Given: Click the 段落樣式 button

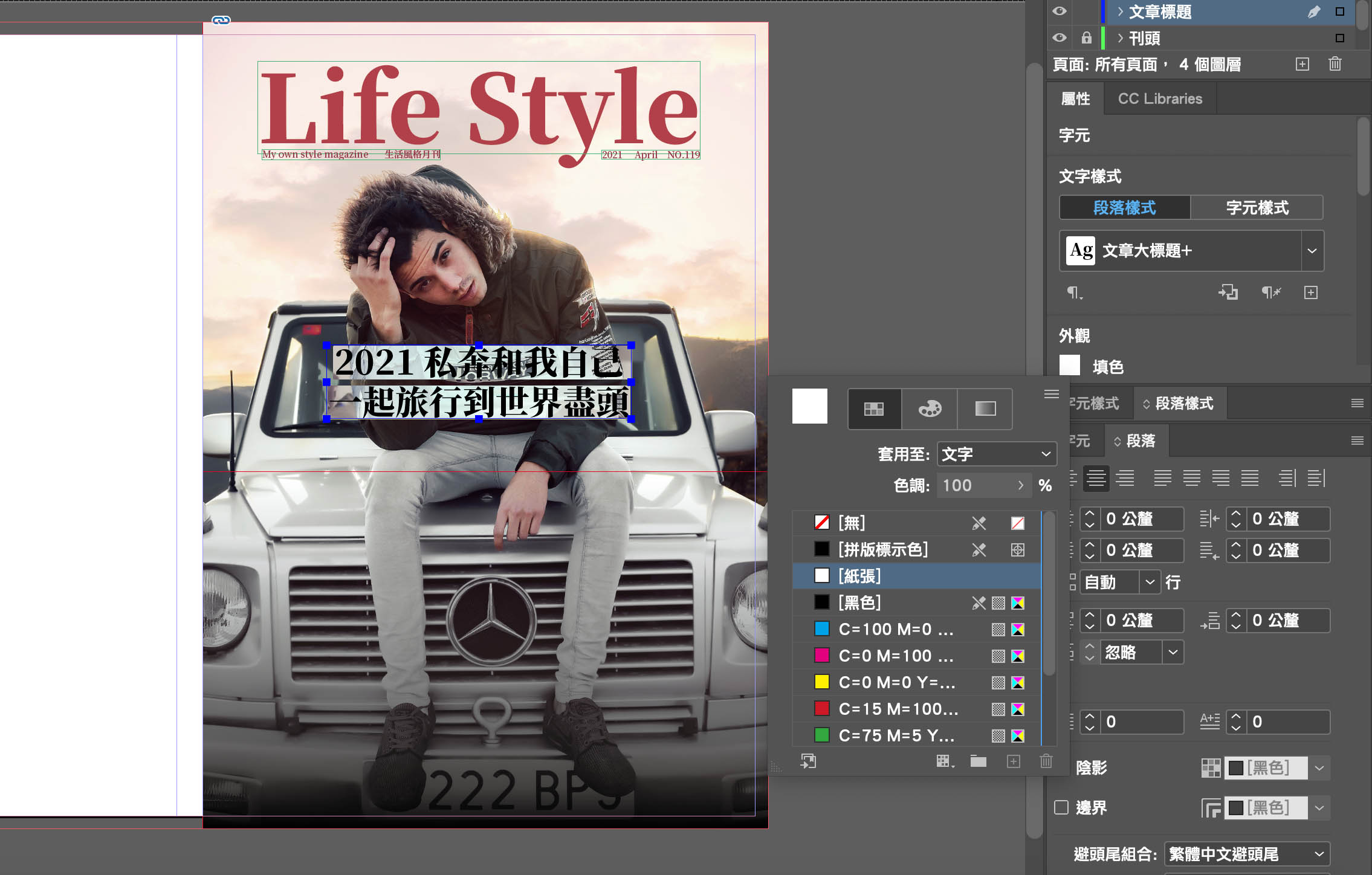Looking at the screenshot, I should pyautogui.click(x=1124, y=208).
